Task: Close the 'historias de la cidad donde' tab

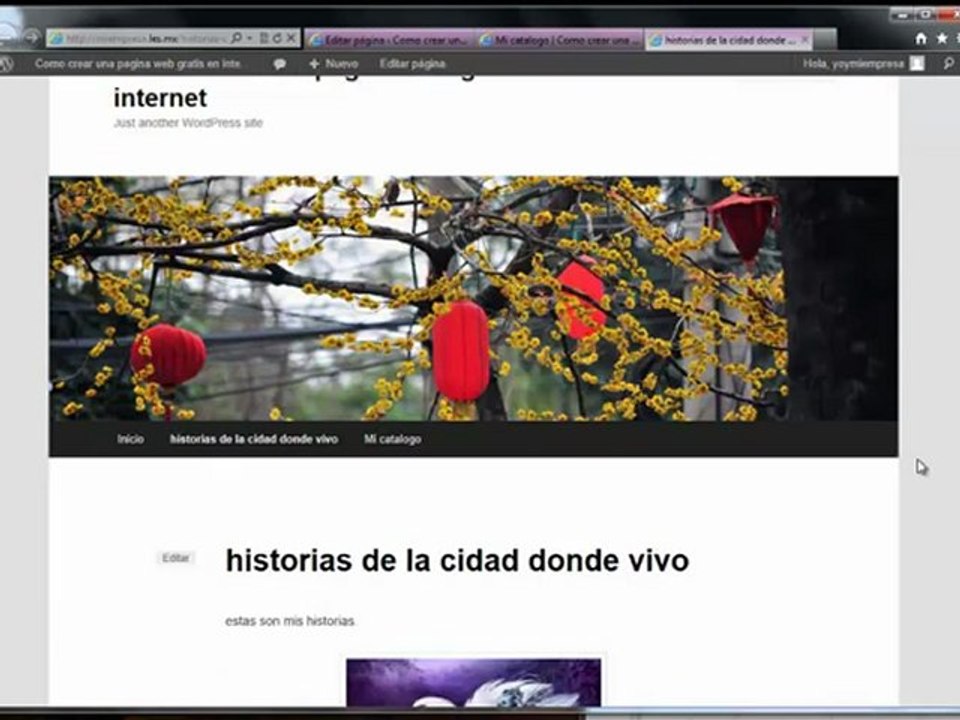Action: [x=805, y=40]
